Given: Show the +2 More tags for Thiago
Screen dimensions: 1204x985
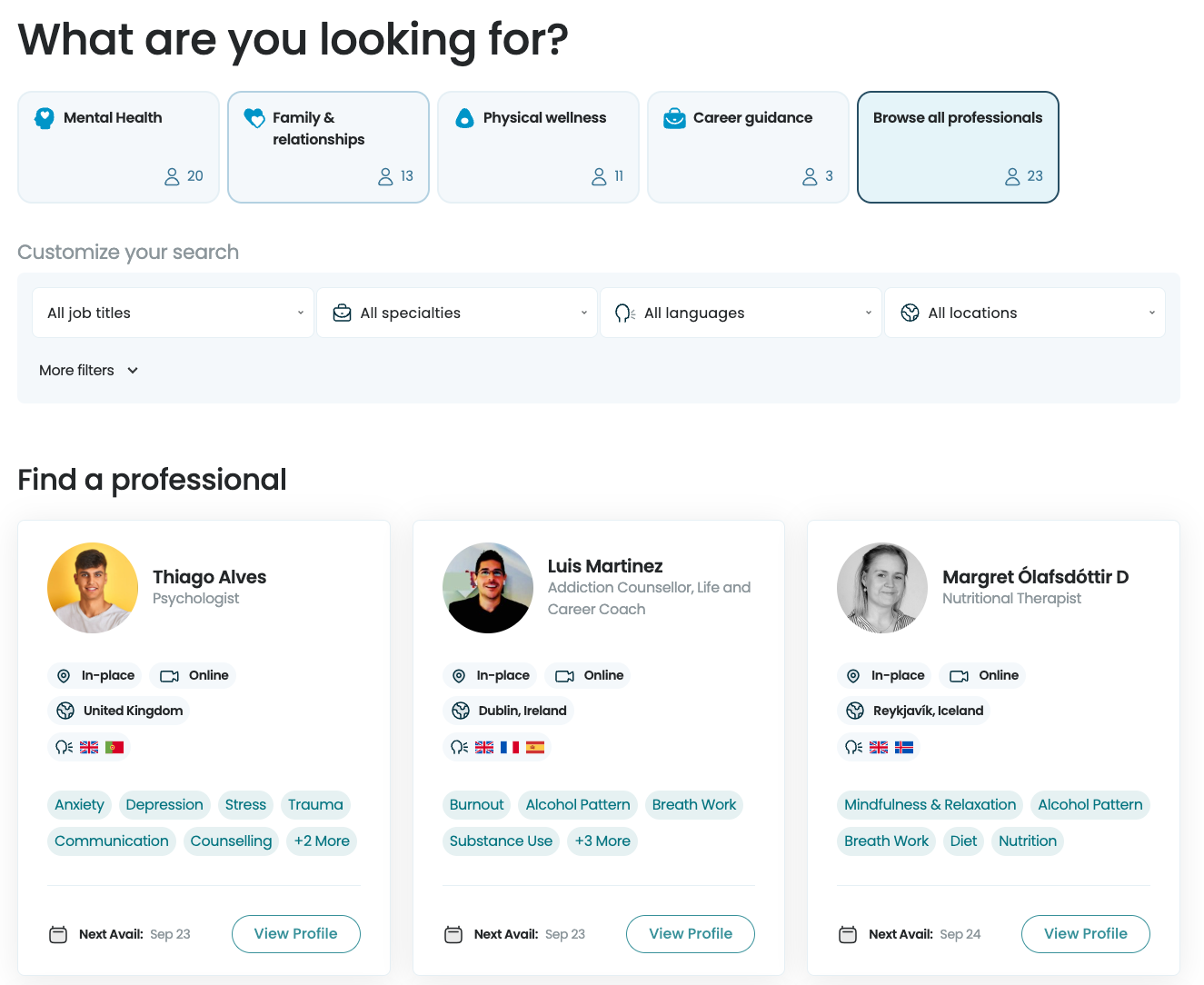Looking at the screenshot, I should 322,841.
